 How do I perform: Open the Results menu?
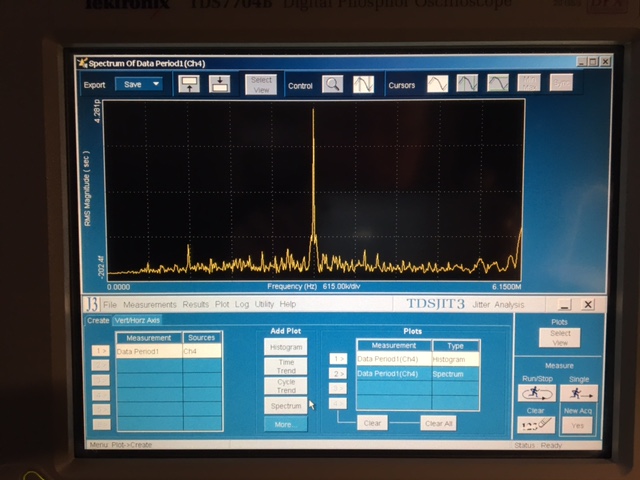pyautogui.click(x=196, y=304)
